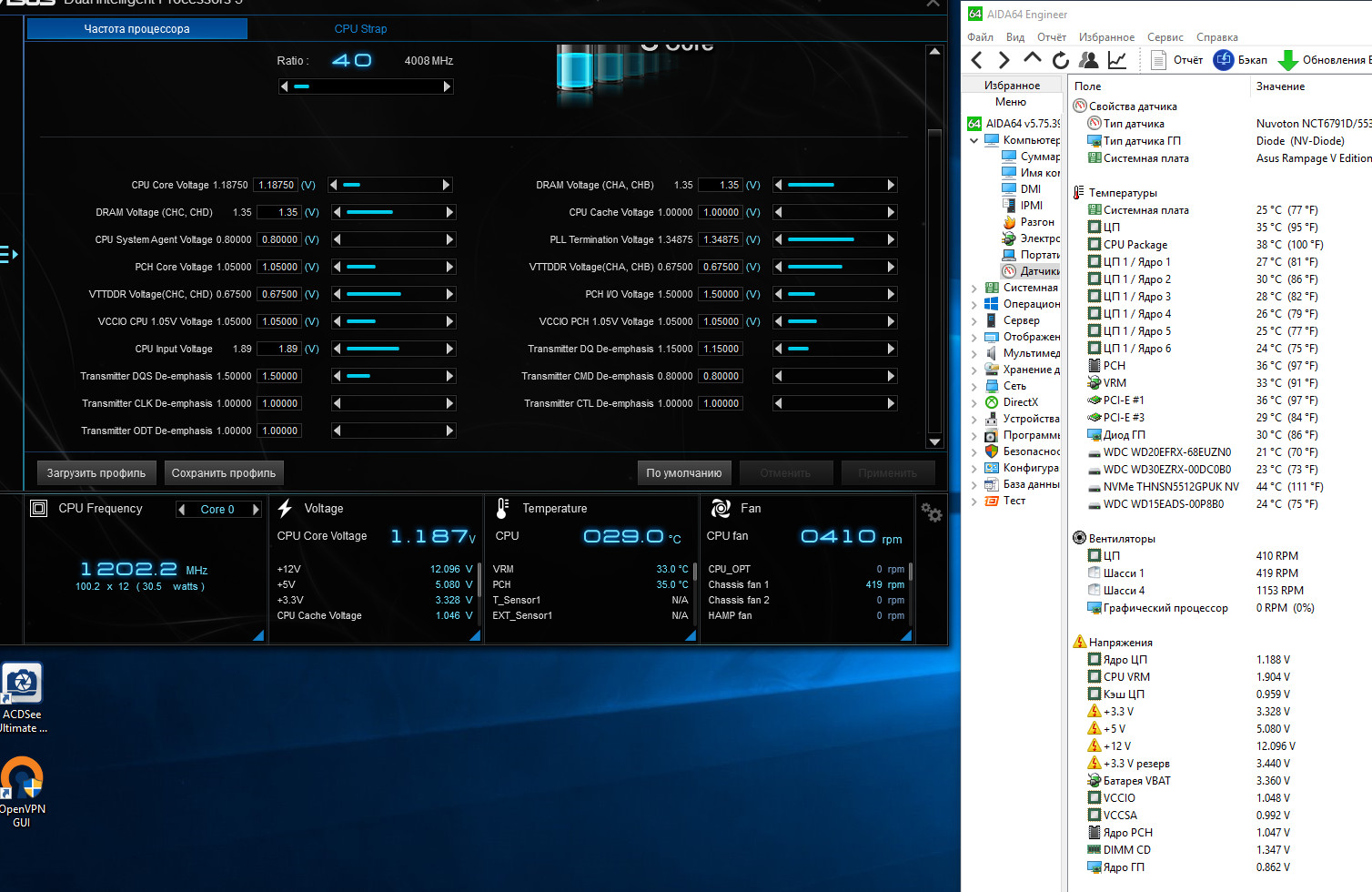The image size is (1372, 892).
Task: Expand the DirectX tree node
Action: click(974, 402)
